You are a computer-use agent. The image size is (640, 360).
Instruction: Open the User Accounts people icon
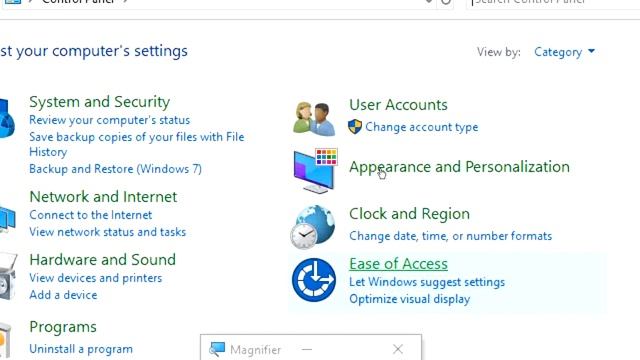tap(314, 119)
